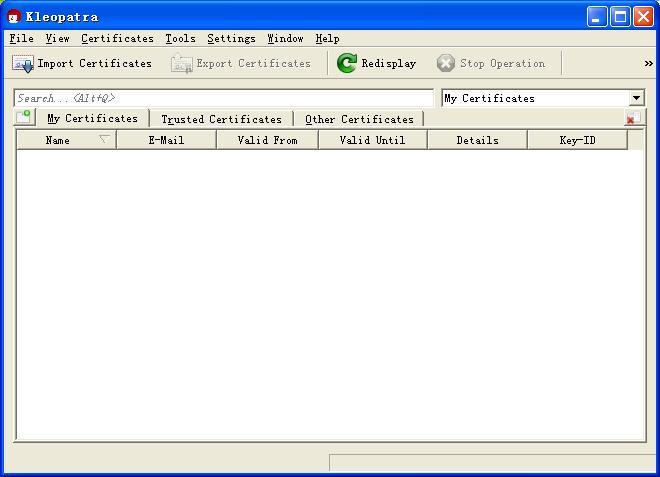This screenshot has width=660, height=477.
Task: Open the Settings menu
Action: tap(231, 38)
